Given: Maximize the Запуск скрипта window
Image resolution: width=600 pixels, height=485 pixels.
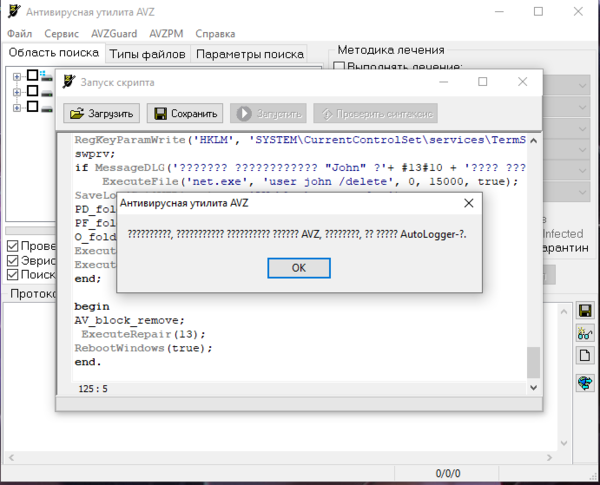Looking at the screenshot, I should (483, 82).
